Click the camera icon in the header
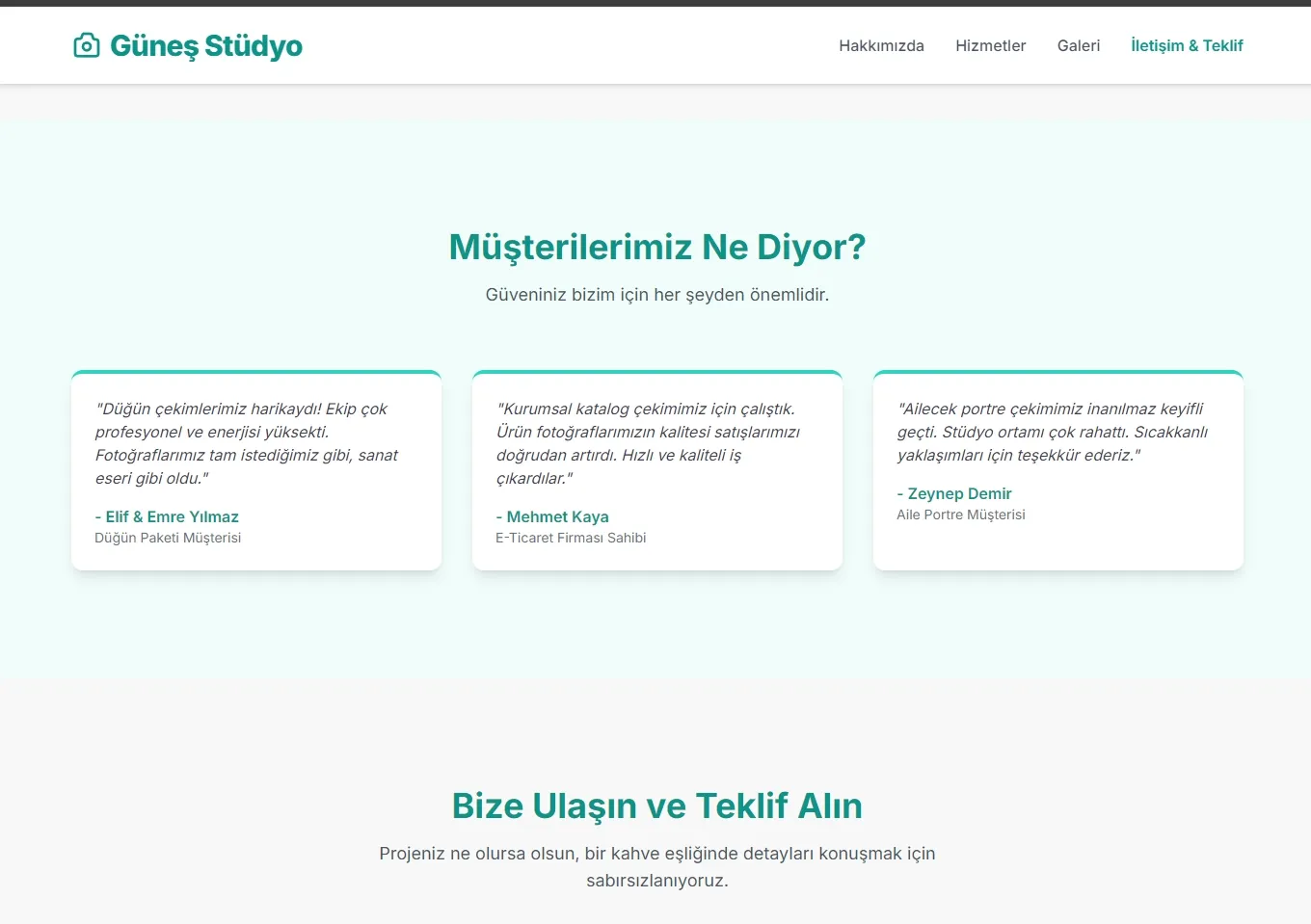This screenshot has height=924, width=1311. pos(87,44)
